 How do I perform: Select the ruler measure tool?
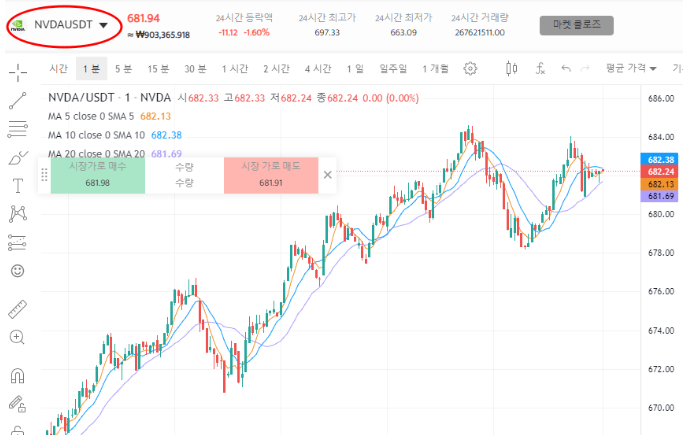[x=18, y=309]
